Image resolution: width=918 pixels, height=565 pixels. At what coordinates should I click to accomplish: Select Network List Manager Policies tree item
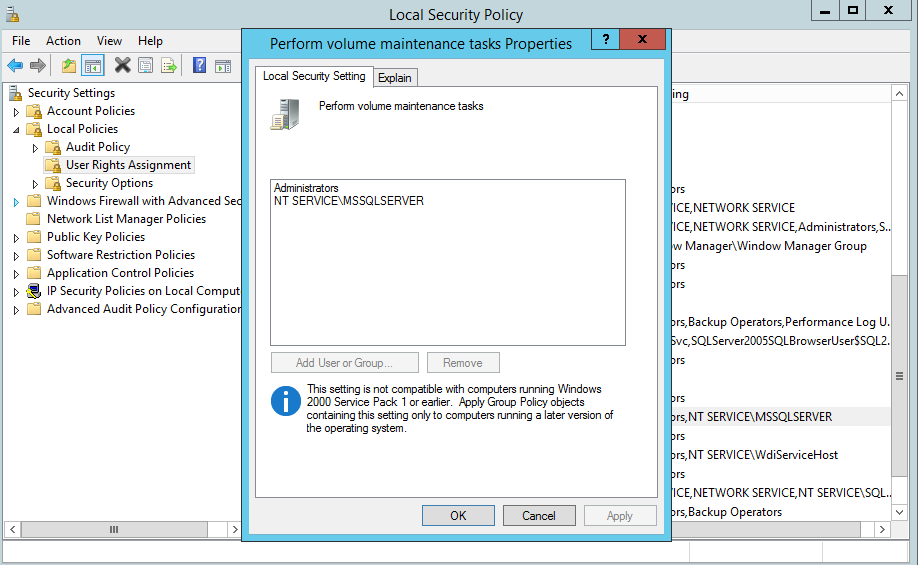click(x=126, y=219)
